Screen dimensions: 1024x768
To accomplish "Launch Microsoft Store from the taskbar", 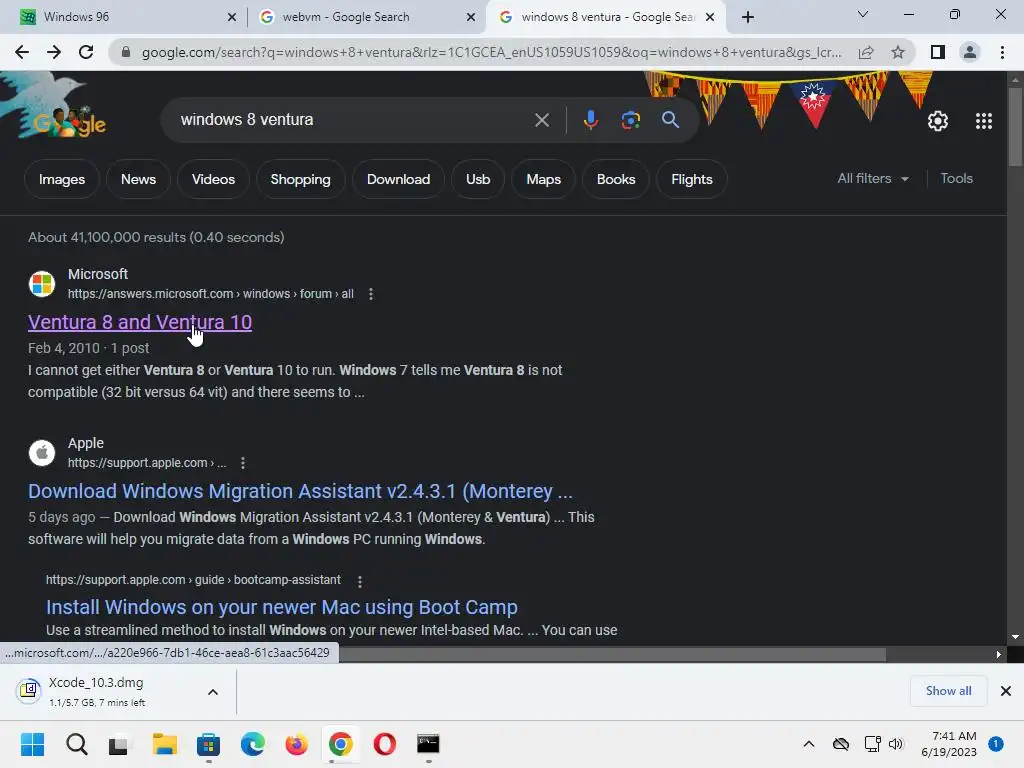I will coord(208,744).
